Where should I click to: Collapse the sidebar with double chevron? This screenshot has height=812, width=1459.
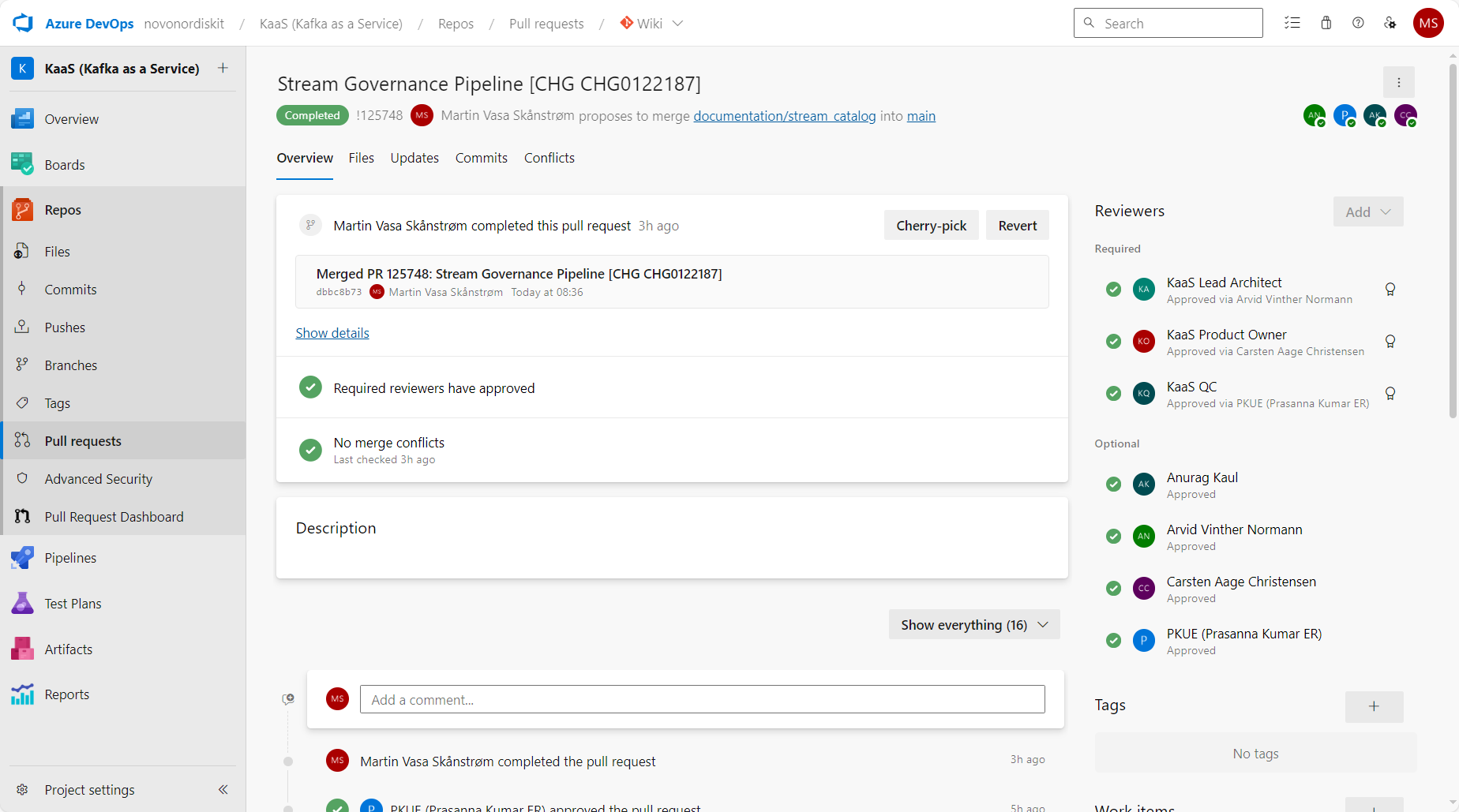coord(223,789)
